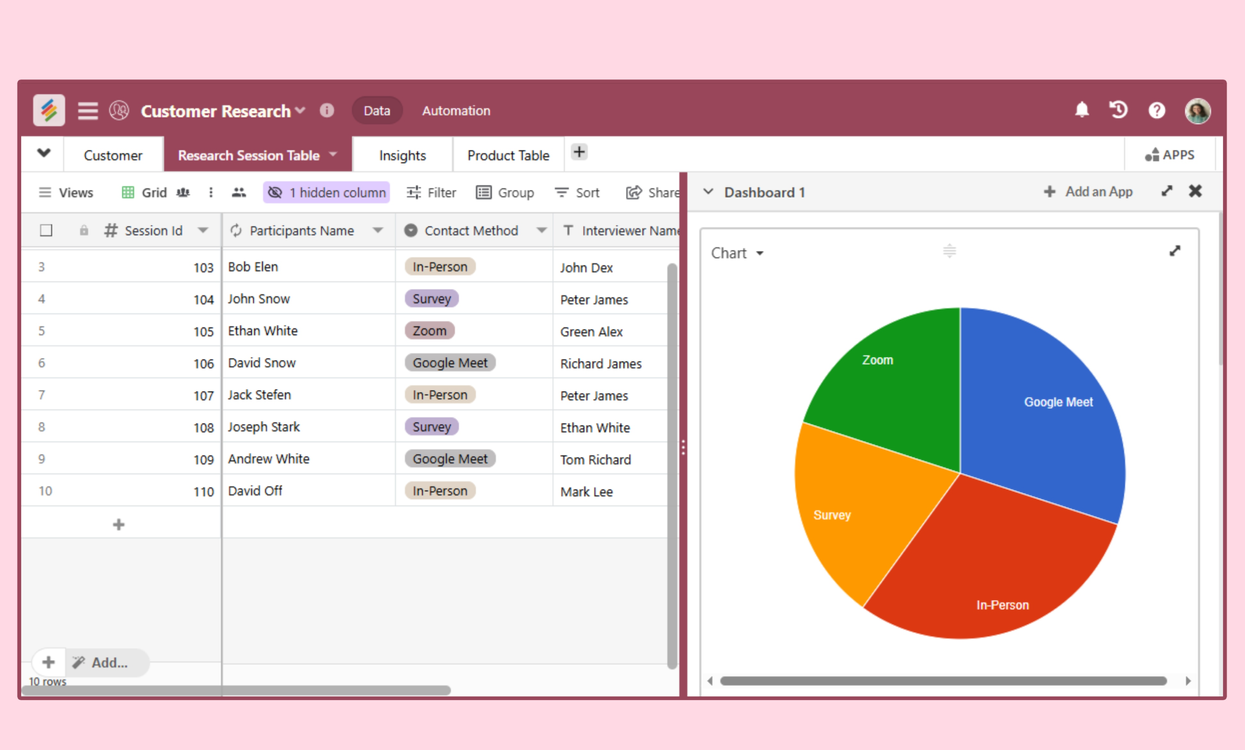
Task: Toggle the 1 hidden column visibility
Action: click(326, 192)
